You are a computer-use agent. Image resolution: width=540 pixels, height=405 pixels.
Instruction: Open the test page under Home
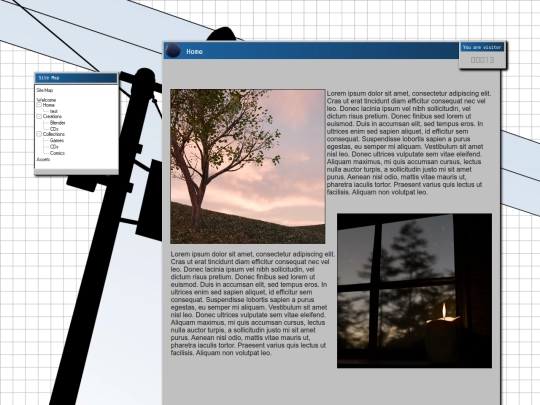tap(54, 111)
